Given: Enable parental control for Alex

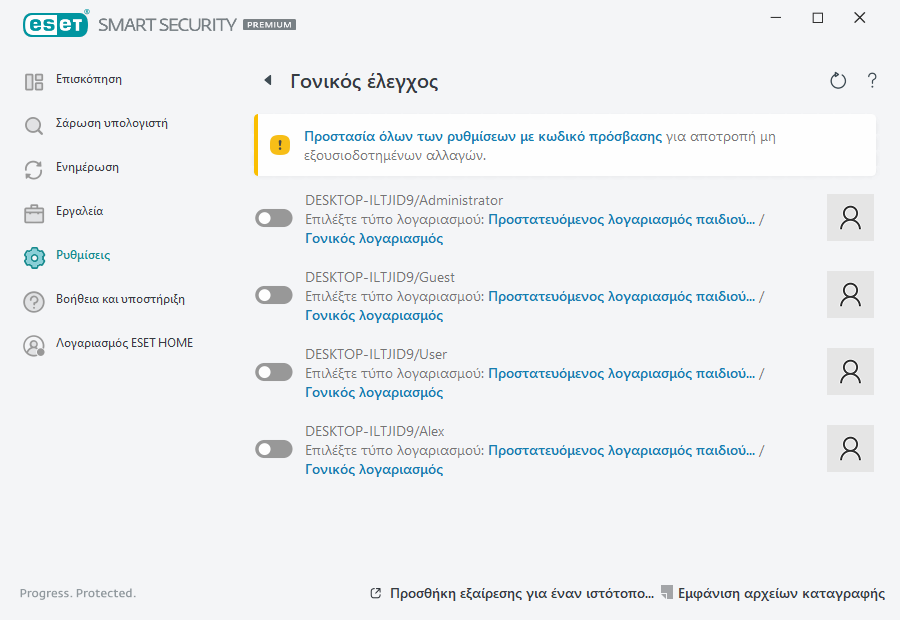Looking at the screenshot, I should [x=273, y=449].
